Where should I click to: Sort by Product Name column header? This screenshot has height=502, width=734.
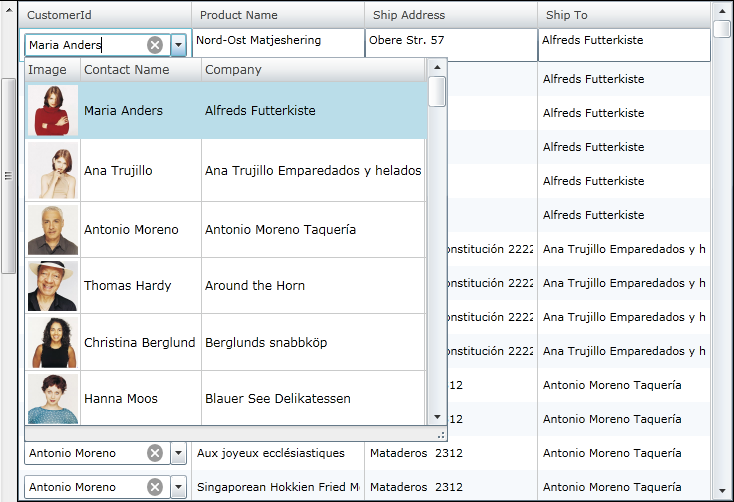click(239, 15)
